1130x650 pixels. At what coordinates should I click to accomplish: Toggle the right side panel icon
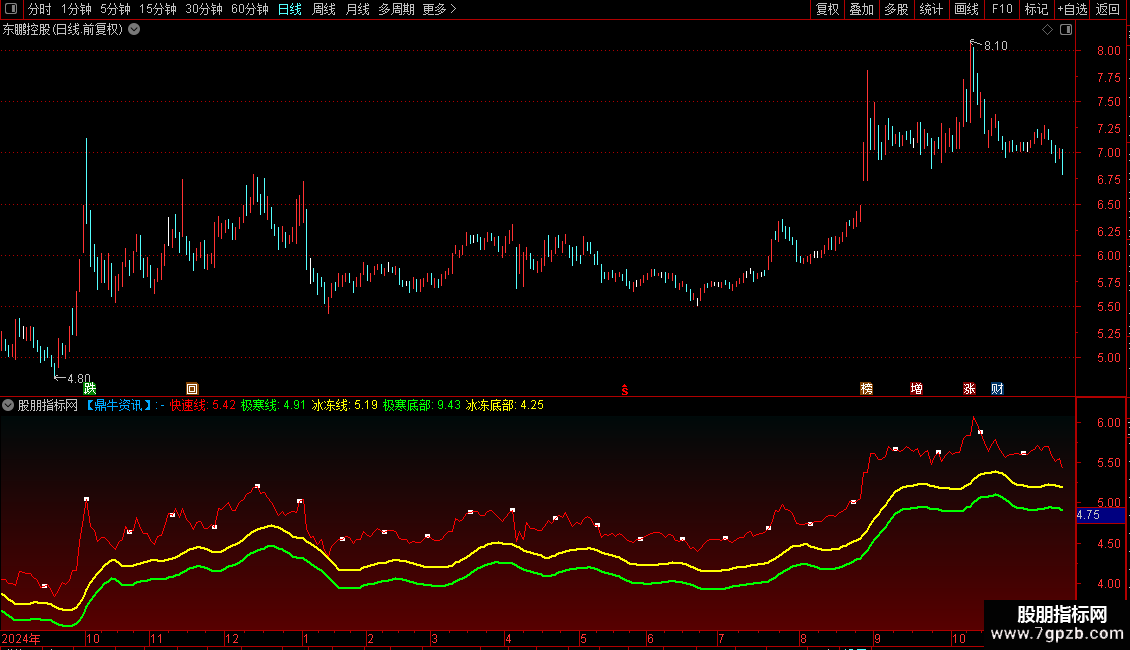tap(1066, 30)
